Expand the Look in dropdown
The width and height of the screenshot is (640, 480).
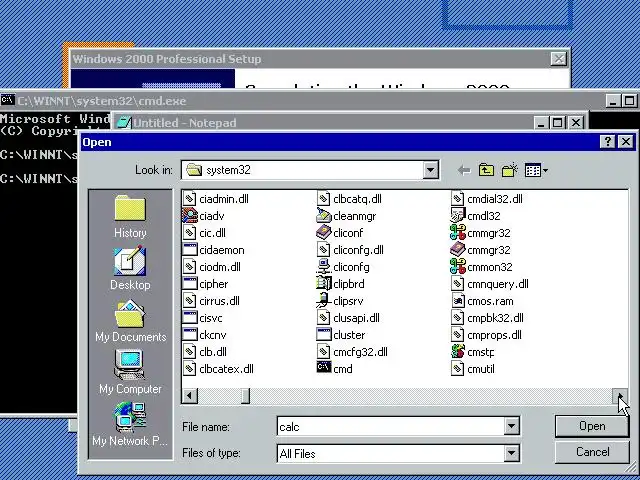pos(430,170)
